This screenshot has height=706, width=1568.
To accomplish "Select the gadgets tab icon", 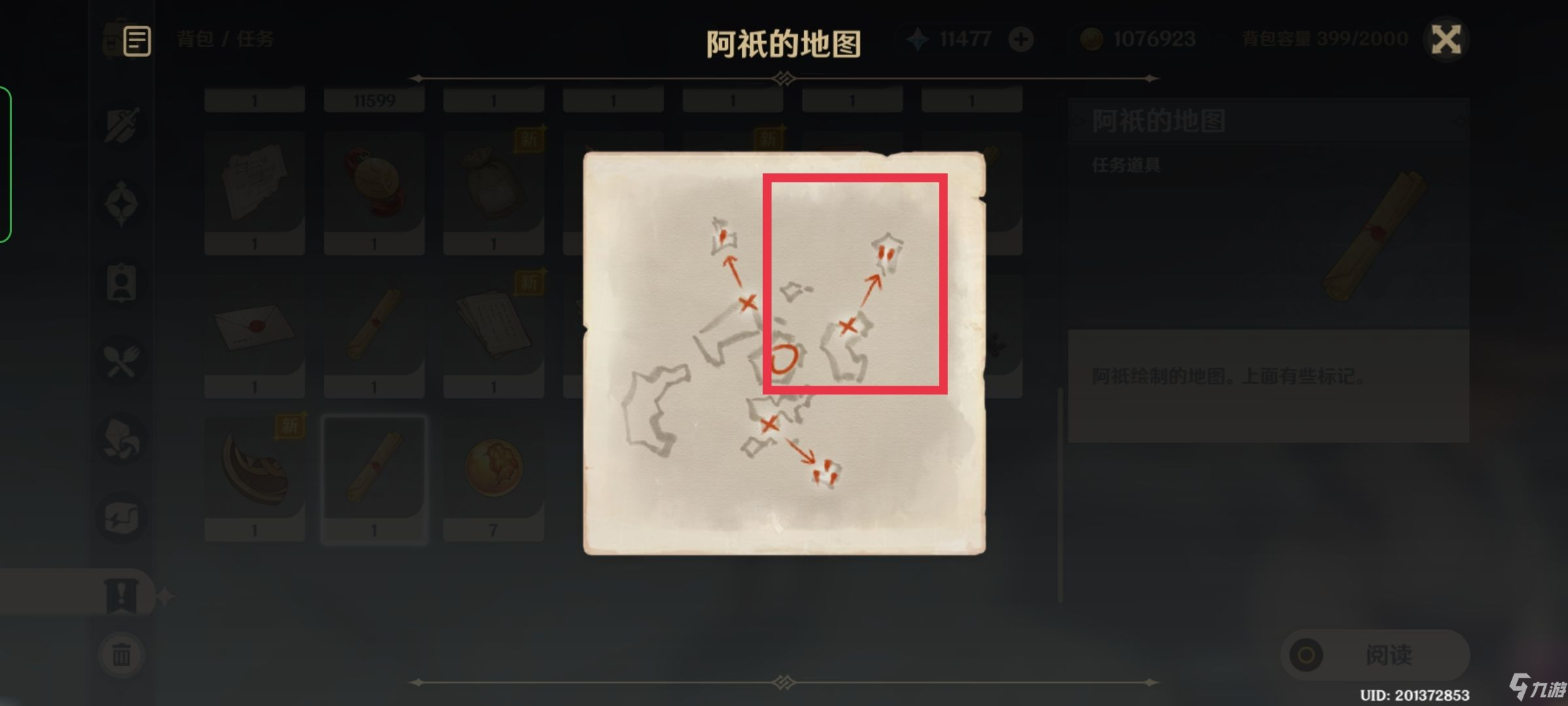I will [x=122, y=518].
